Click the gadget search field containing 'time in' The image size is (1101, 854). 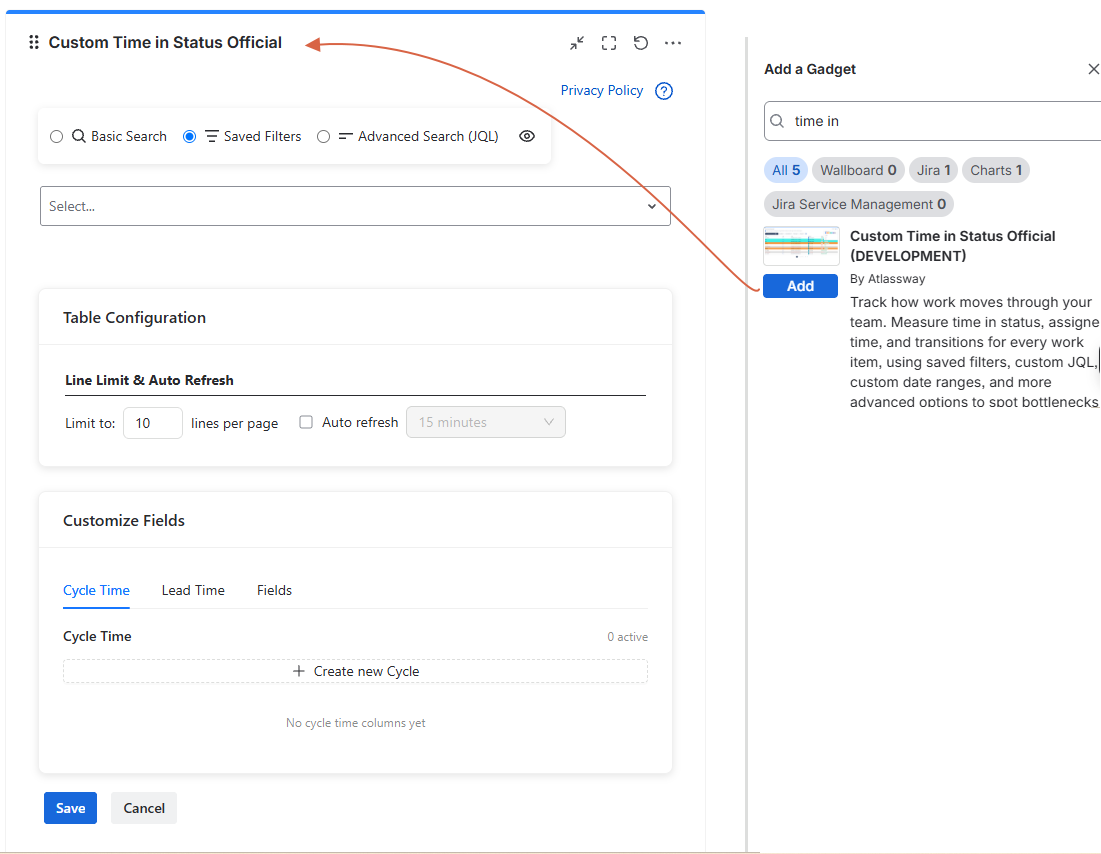click(x=932, y=121)
